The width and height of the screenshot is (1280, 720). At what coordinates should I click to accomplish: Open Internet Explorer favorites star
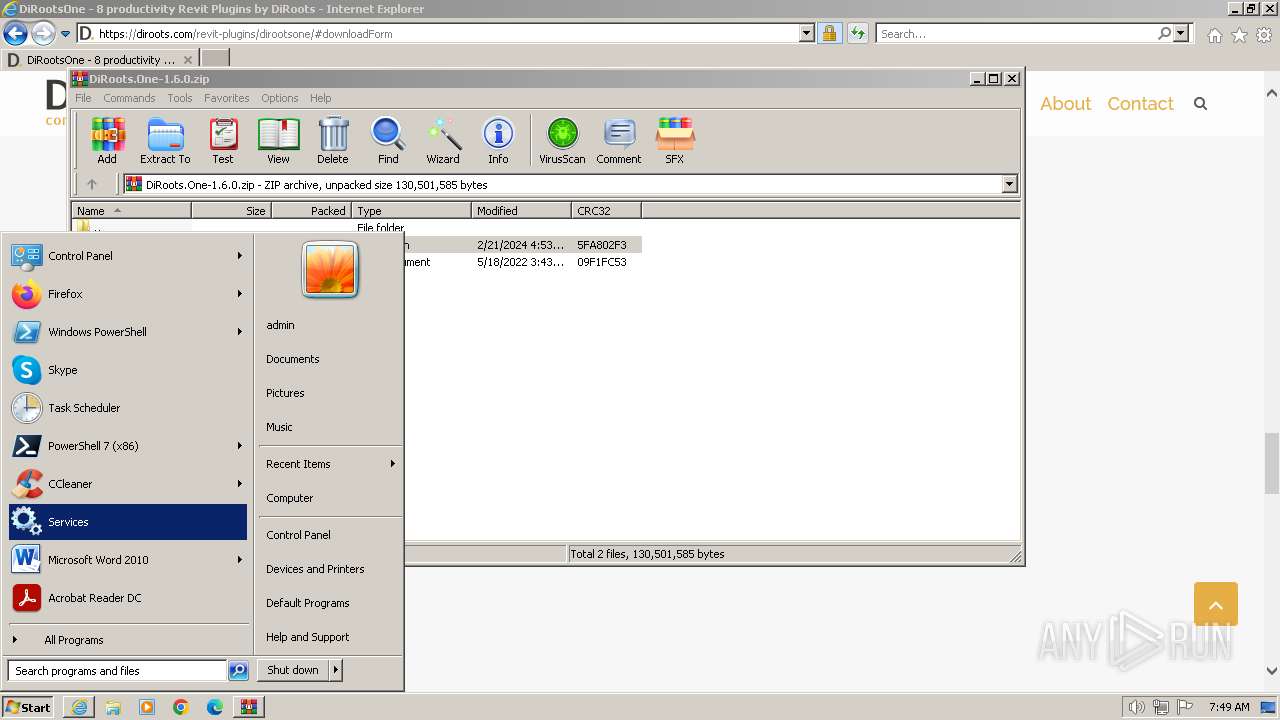tap(1239, 35)
